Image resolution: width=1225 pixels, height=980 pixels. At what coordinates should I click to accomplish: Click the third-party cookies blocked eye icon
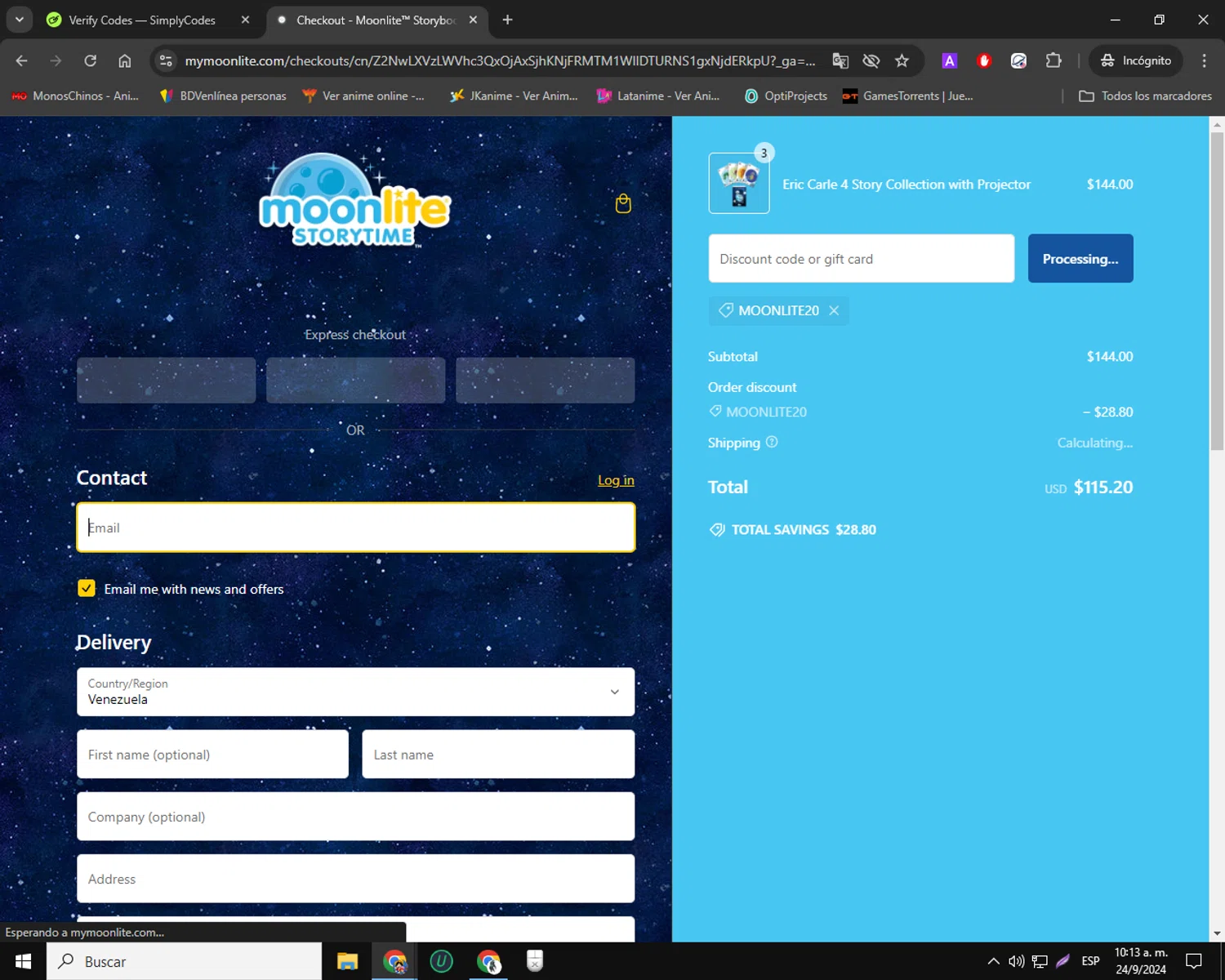click(871, 60)
